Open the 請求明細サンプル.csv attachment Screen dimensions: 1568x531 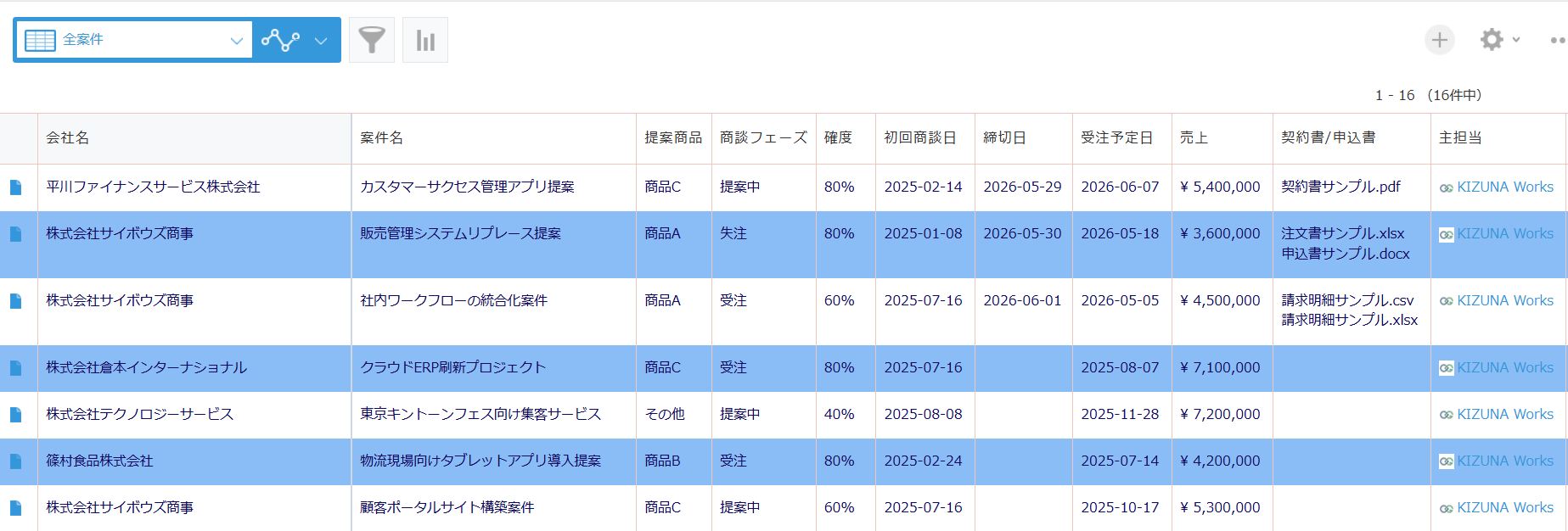tap(1347, 300)
